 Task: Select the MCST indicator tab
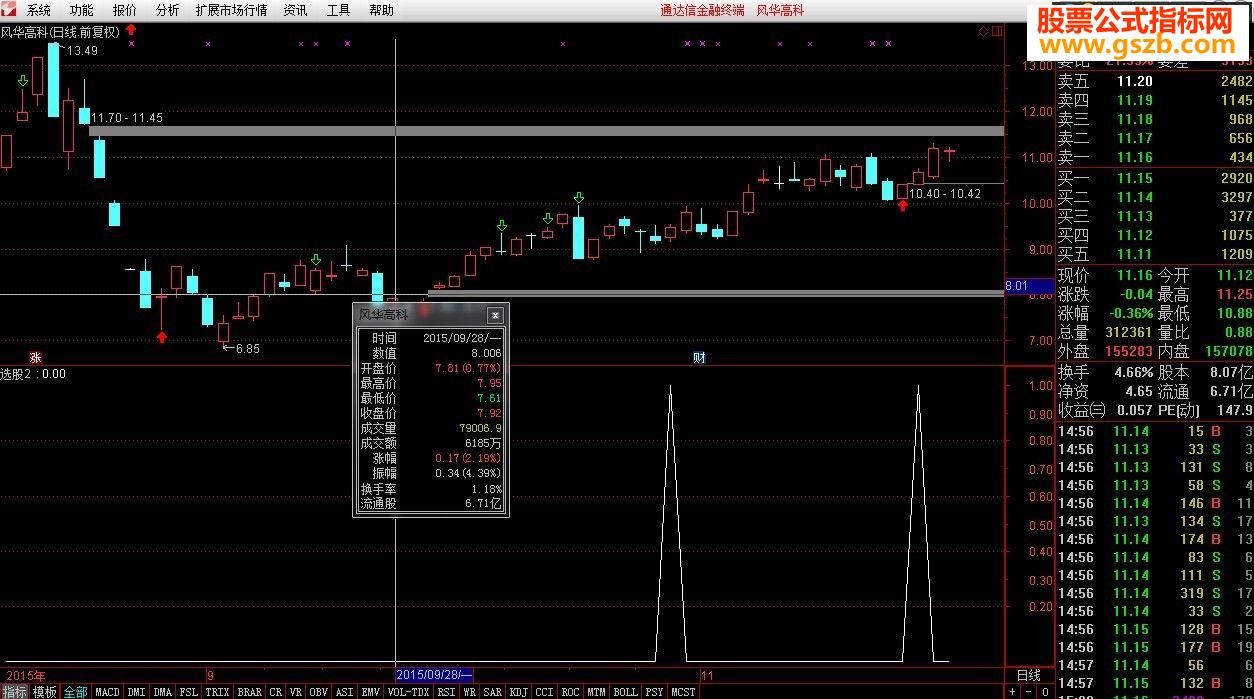[684, 691]
